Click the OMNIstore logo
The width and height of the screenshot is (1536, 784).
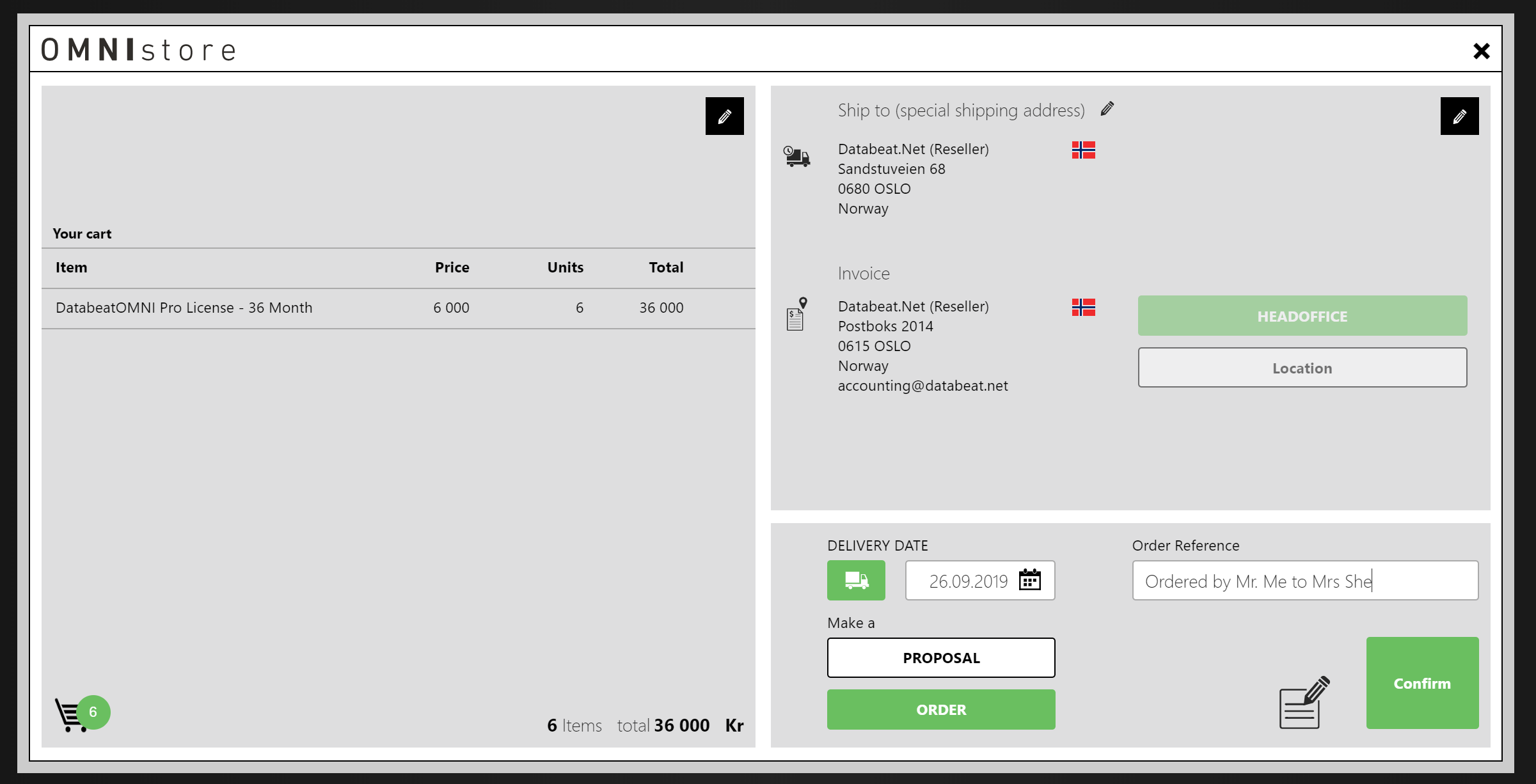139,50
